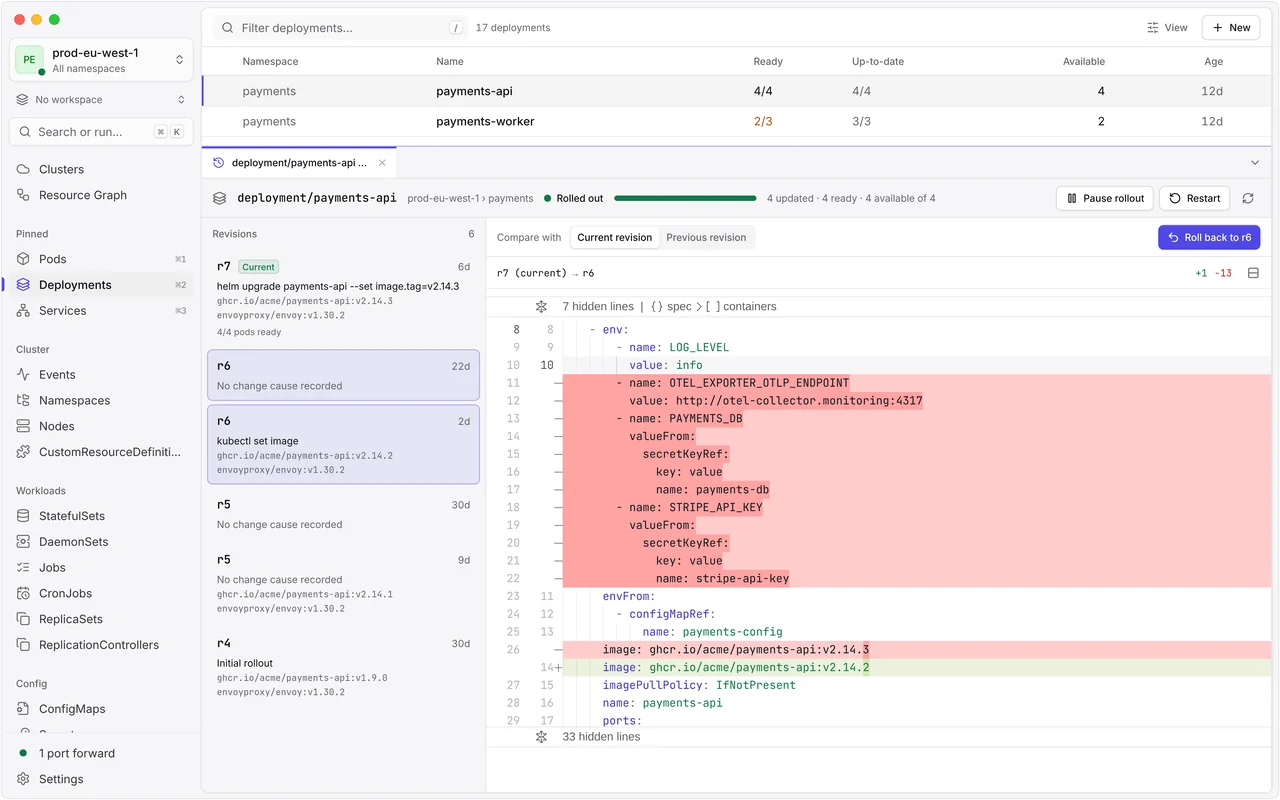The width and height of the screenshot is (1280, 800).
Task: Select r5 revision from 9d ago
Action: 343,583
